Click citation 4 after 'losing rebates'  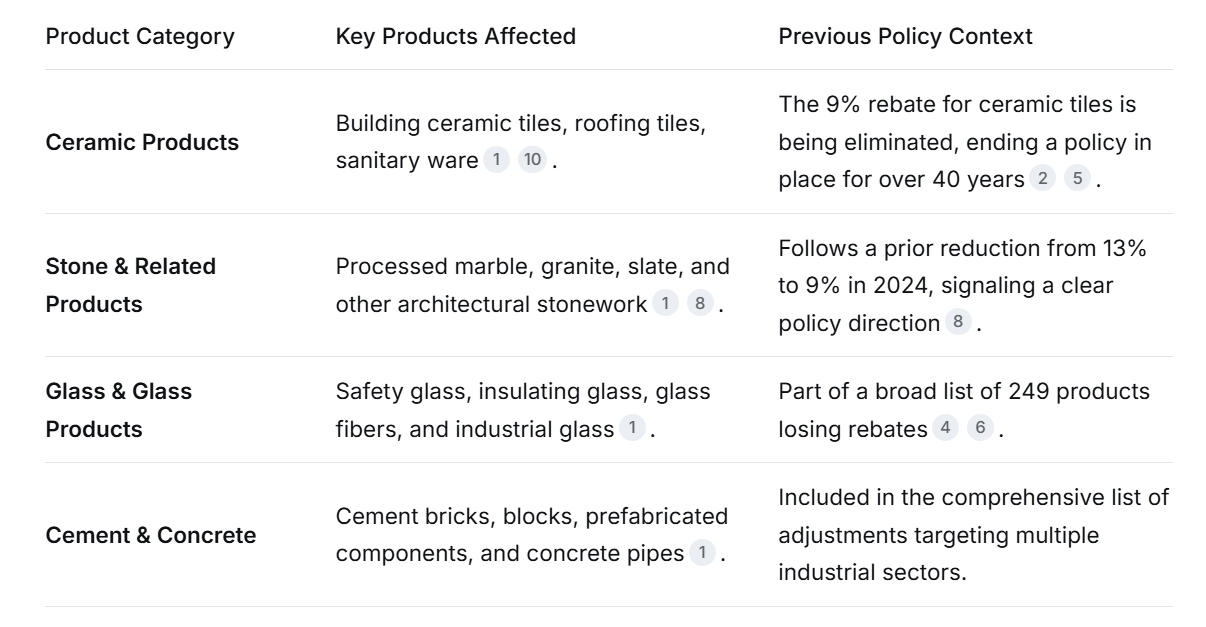[945, 429]
